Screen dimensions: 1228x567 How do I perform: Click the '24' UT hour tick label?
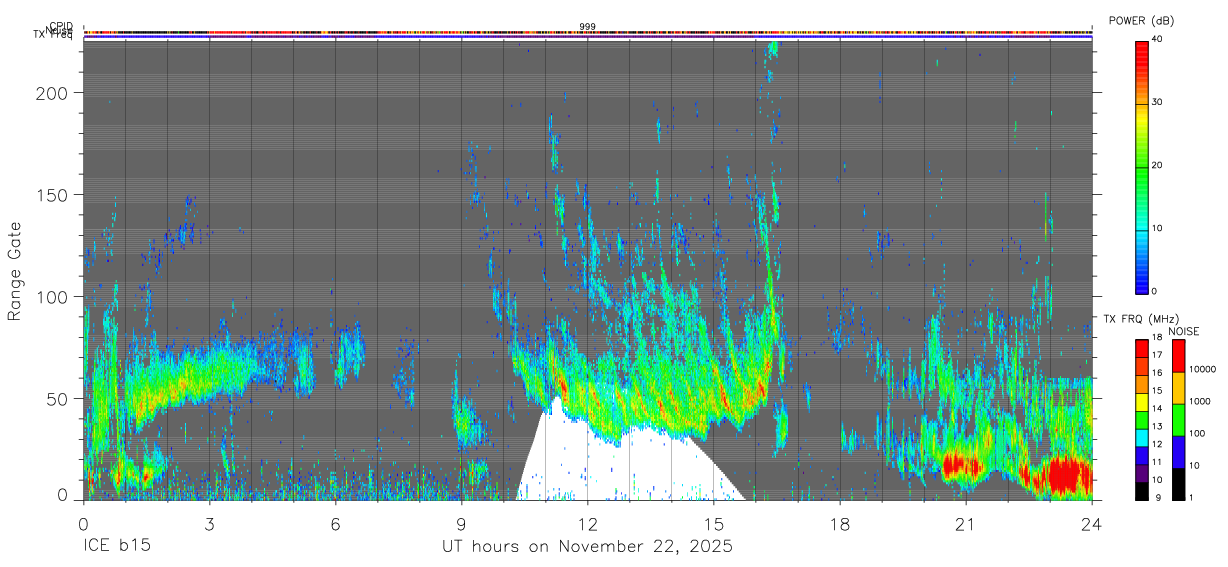pos(1092,523)
